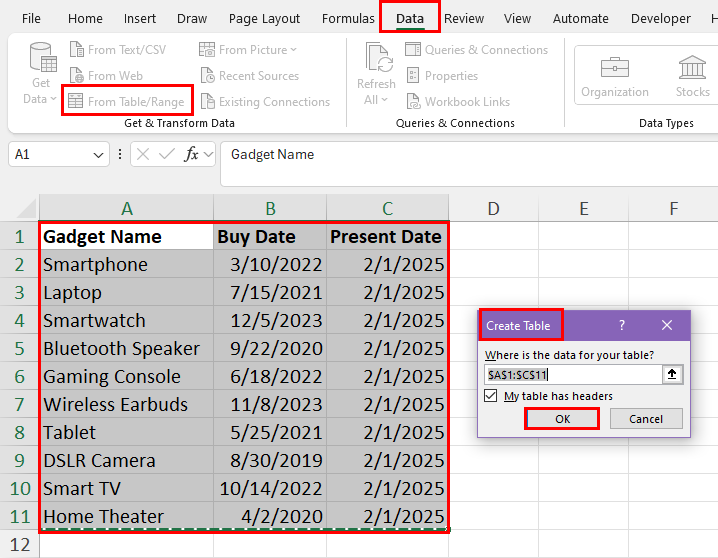
Task: Close the Create Table dialog
Action: 667,325
